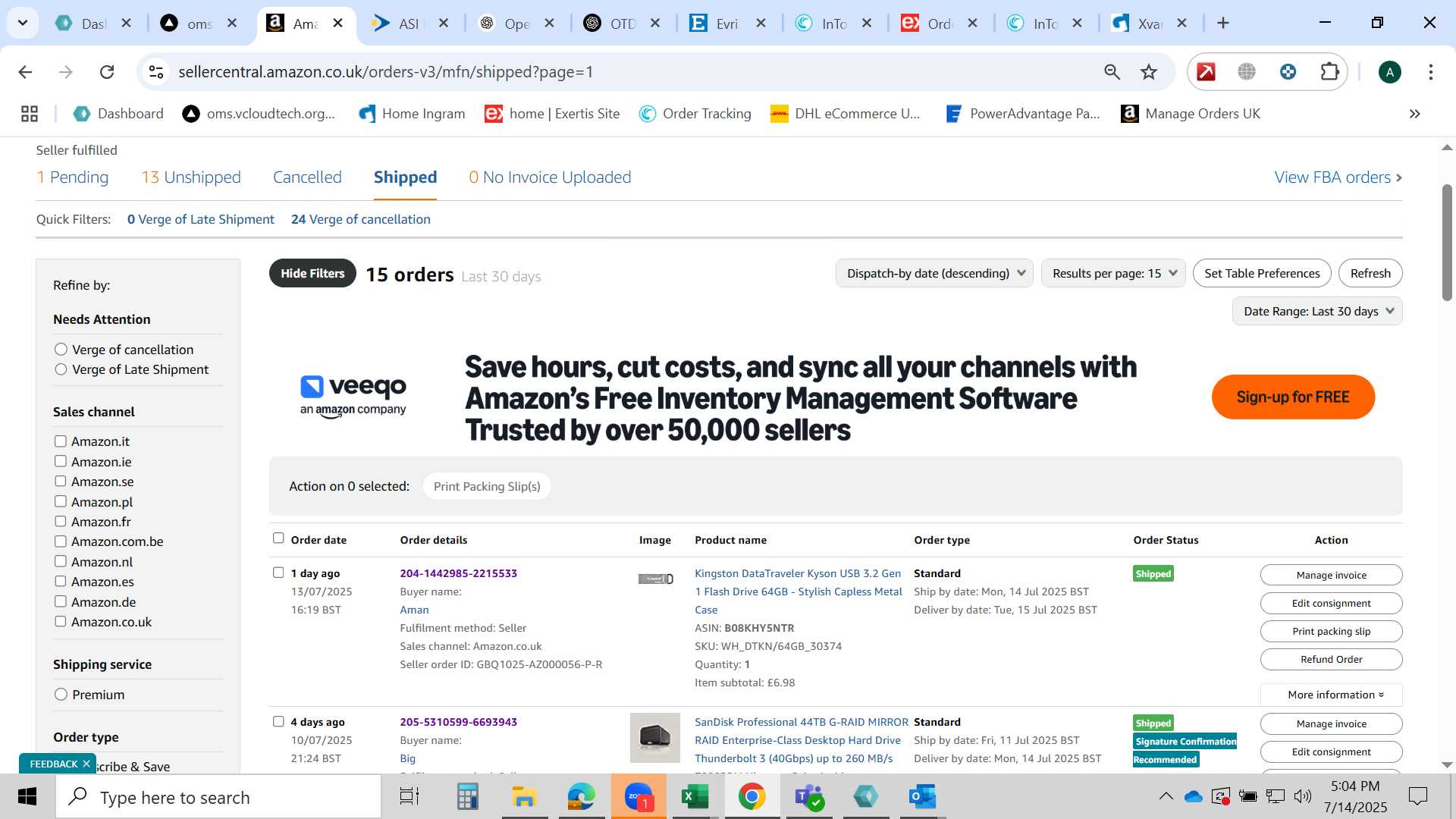Screen dimensions: 1456x819
Task: Open a new browser tab with plus icon
Action: (1223, 23)
